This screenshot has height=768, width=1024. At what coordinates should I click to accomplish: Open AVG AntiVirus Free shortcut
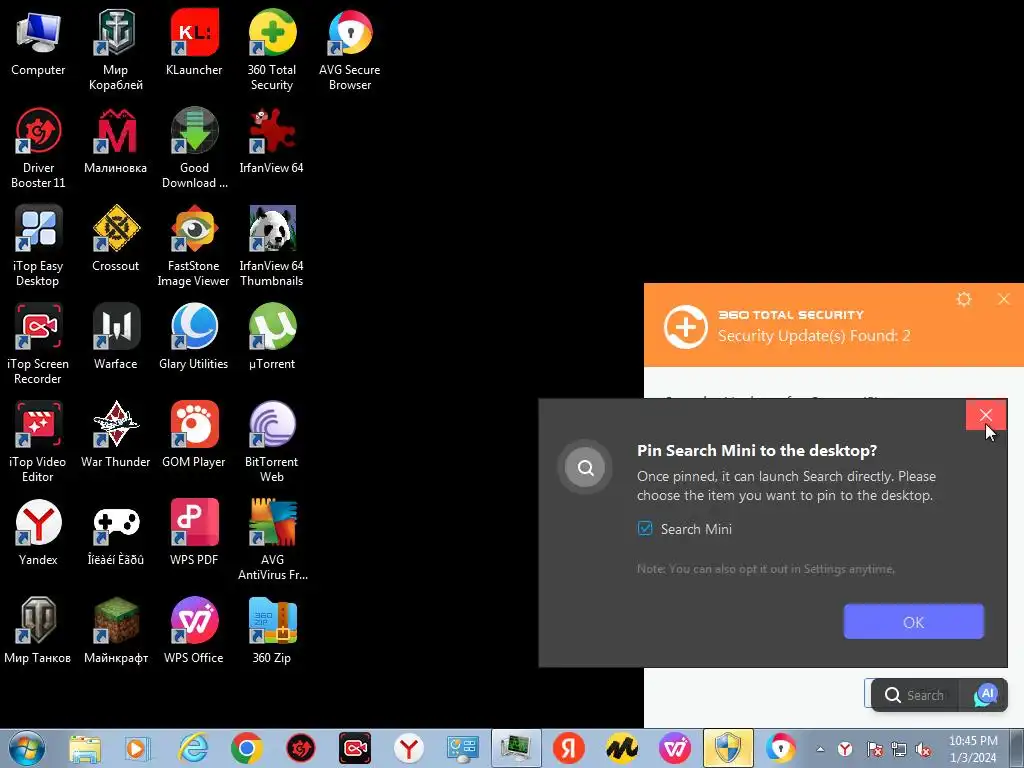pyautogui.click(x=272, y=540)
